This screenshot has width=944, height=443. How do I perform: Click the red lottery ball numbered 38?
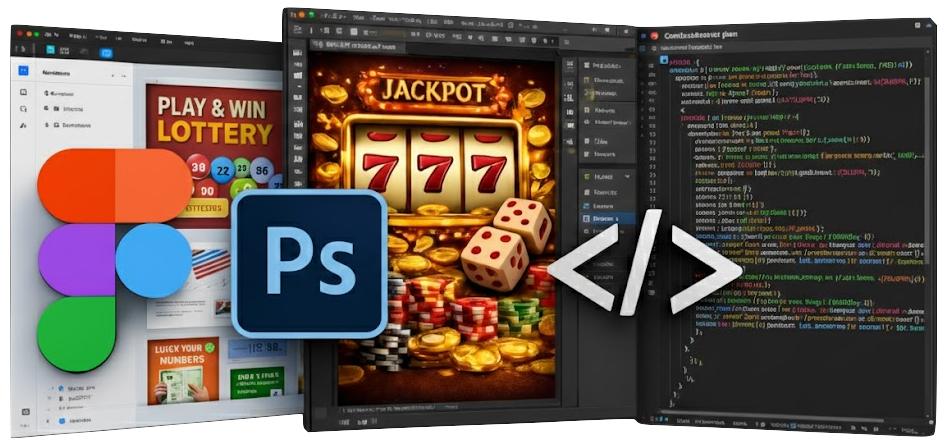(199, 167)
